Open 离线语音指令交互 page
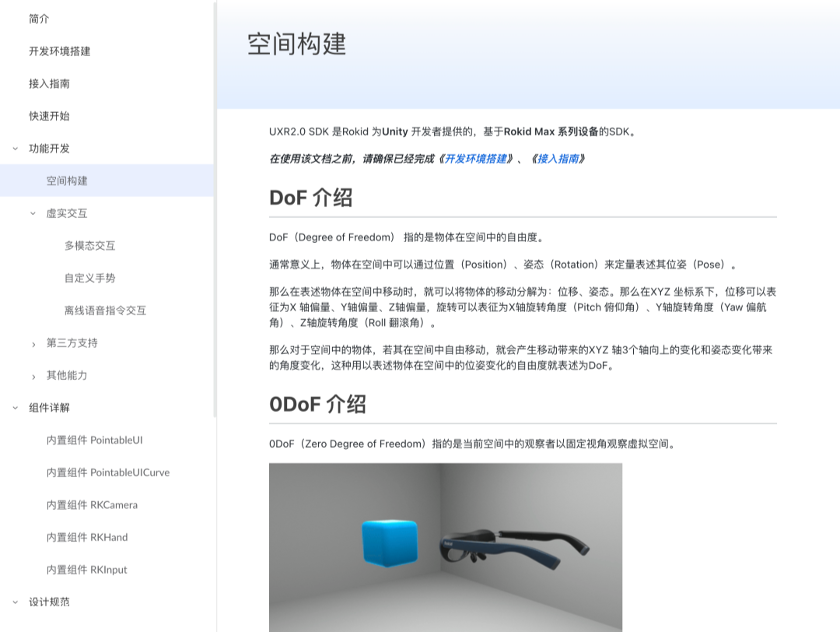 (x=105, y=311)
